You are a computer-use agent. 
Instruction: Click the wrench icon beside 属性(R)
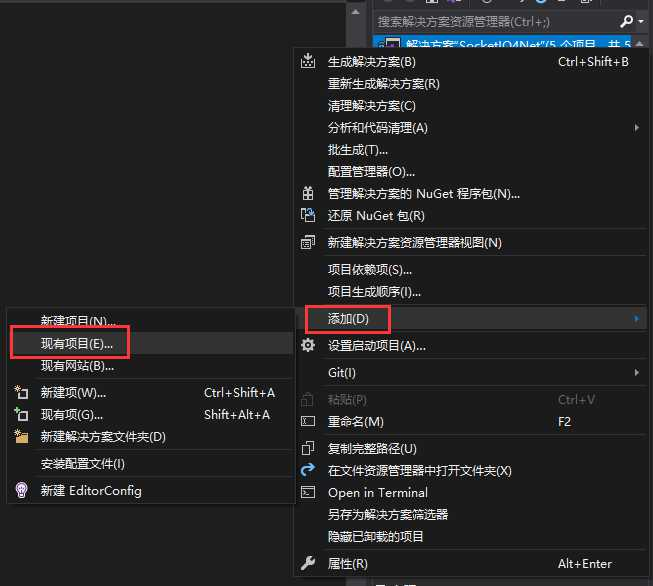click(308, 563)
